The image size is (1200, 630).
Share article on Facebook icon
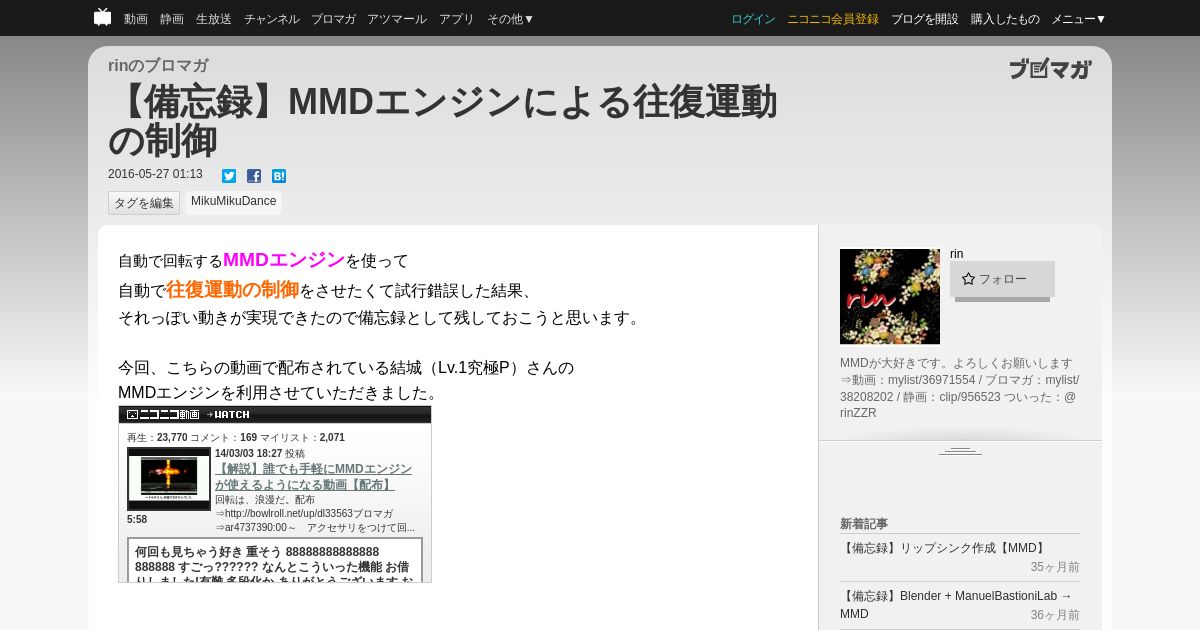coord(254,176)
